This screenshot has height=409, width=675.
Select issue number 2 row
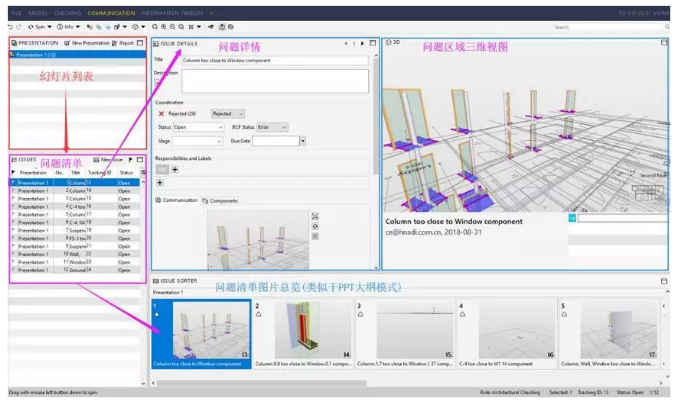point(74,191)
